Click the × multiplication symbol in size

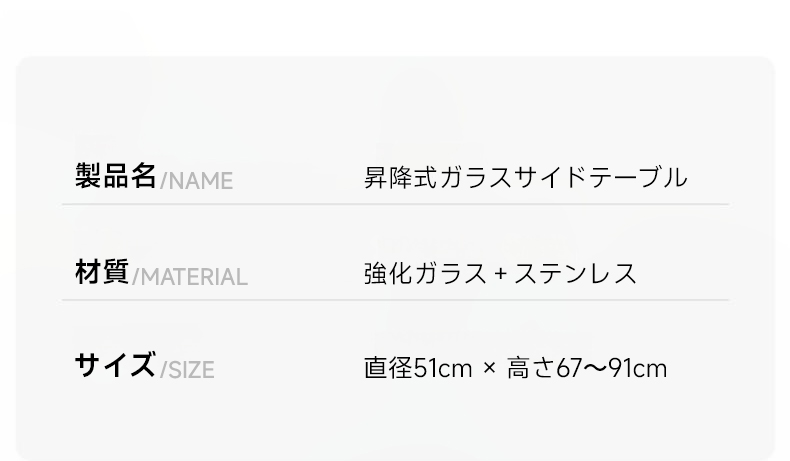(489, 368)
